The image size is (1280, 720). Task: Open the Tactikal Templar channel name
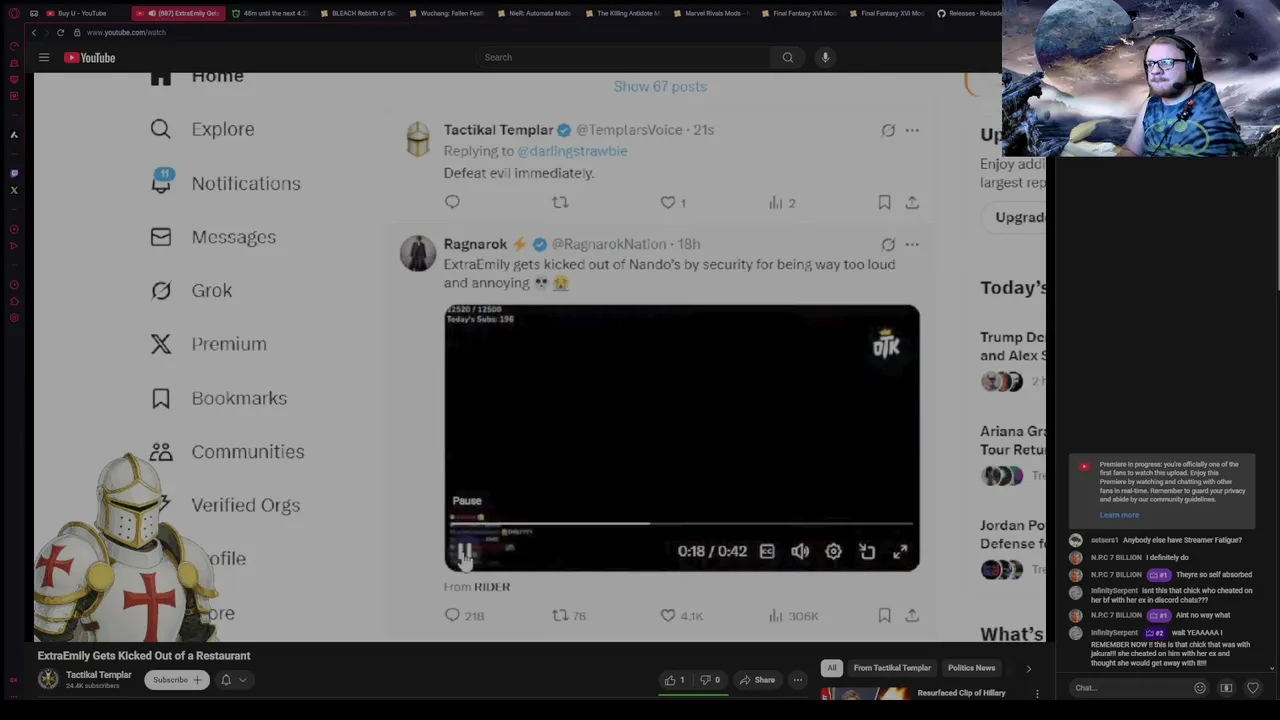point(98,675)
